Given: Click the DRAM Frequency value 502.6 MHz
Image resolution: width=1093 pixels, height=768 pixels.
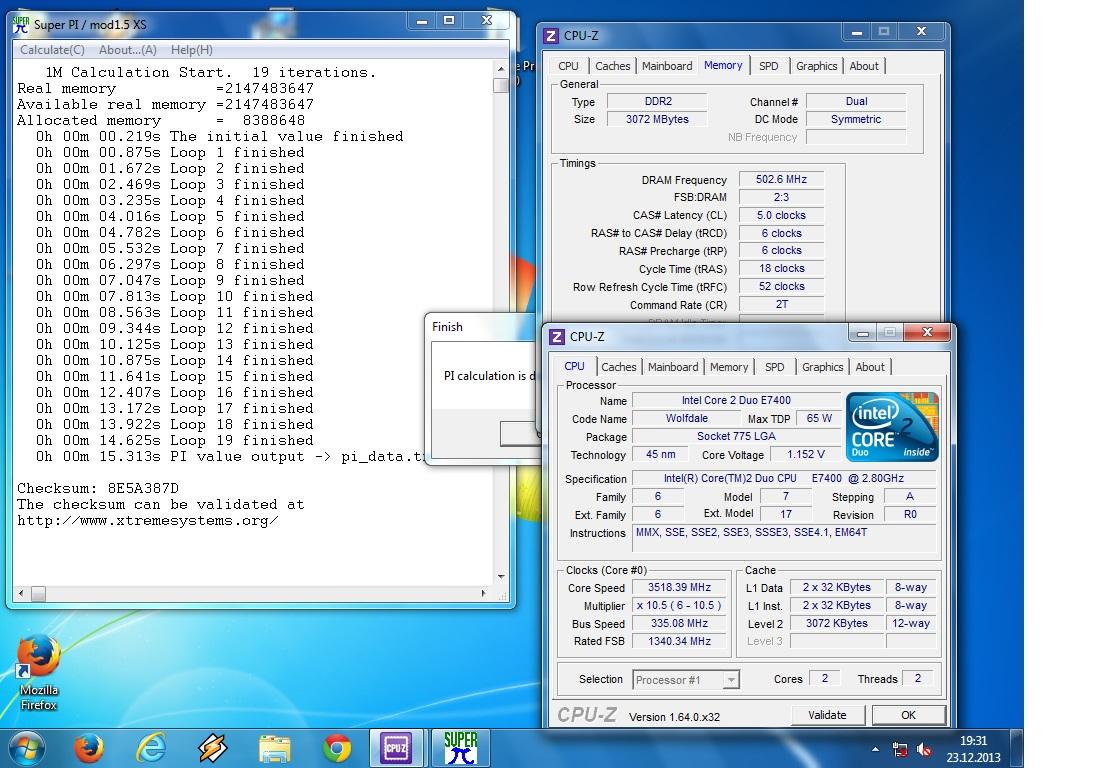Looking at the screenshot, I should pos(781,179).
